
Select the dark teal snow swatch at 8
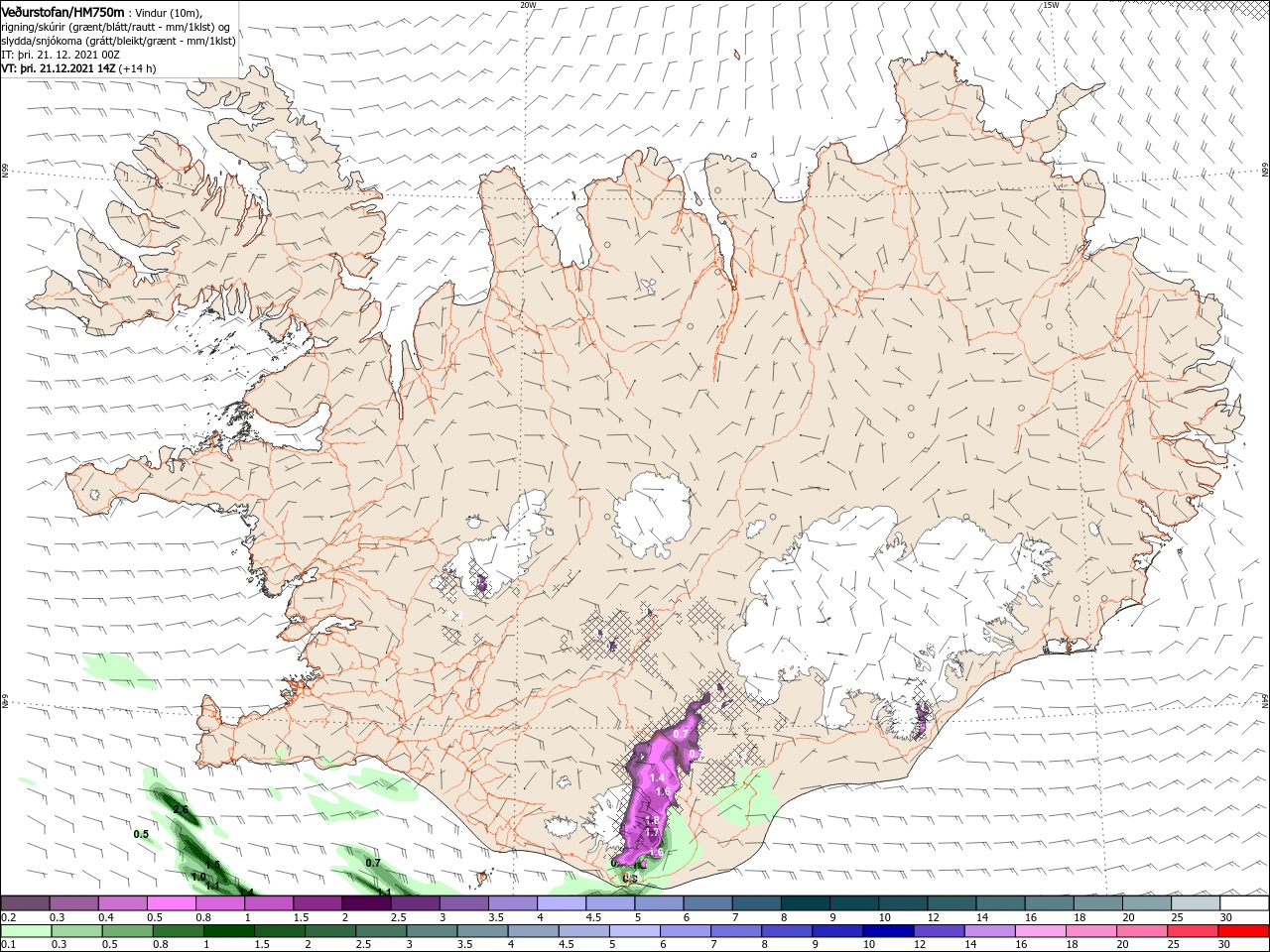point(807,903)
